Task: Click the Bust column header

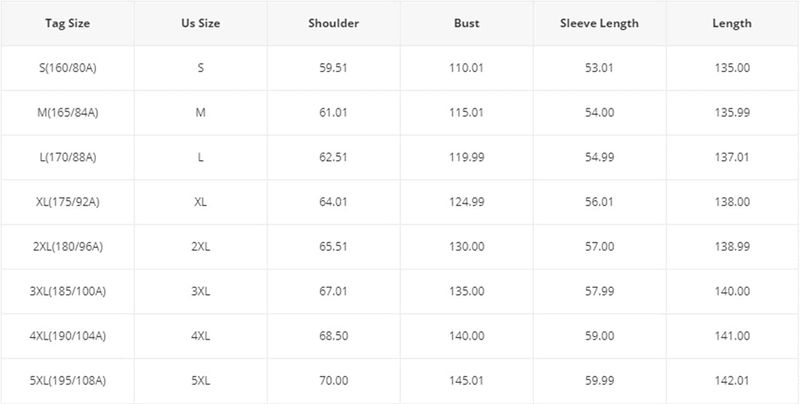Action: pos(467,24)
